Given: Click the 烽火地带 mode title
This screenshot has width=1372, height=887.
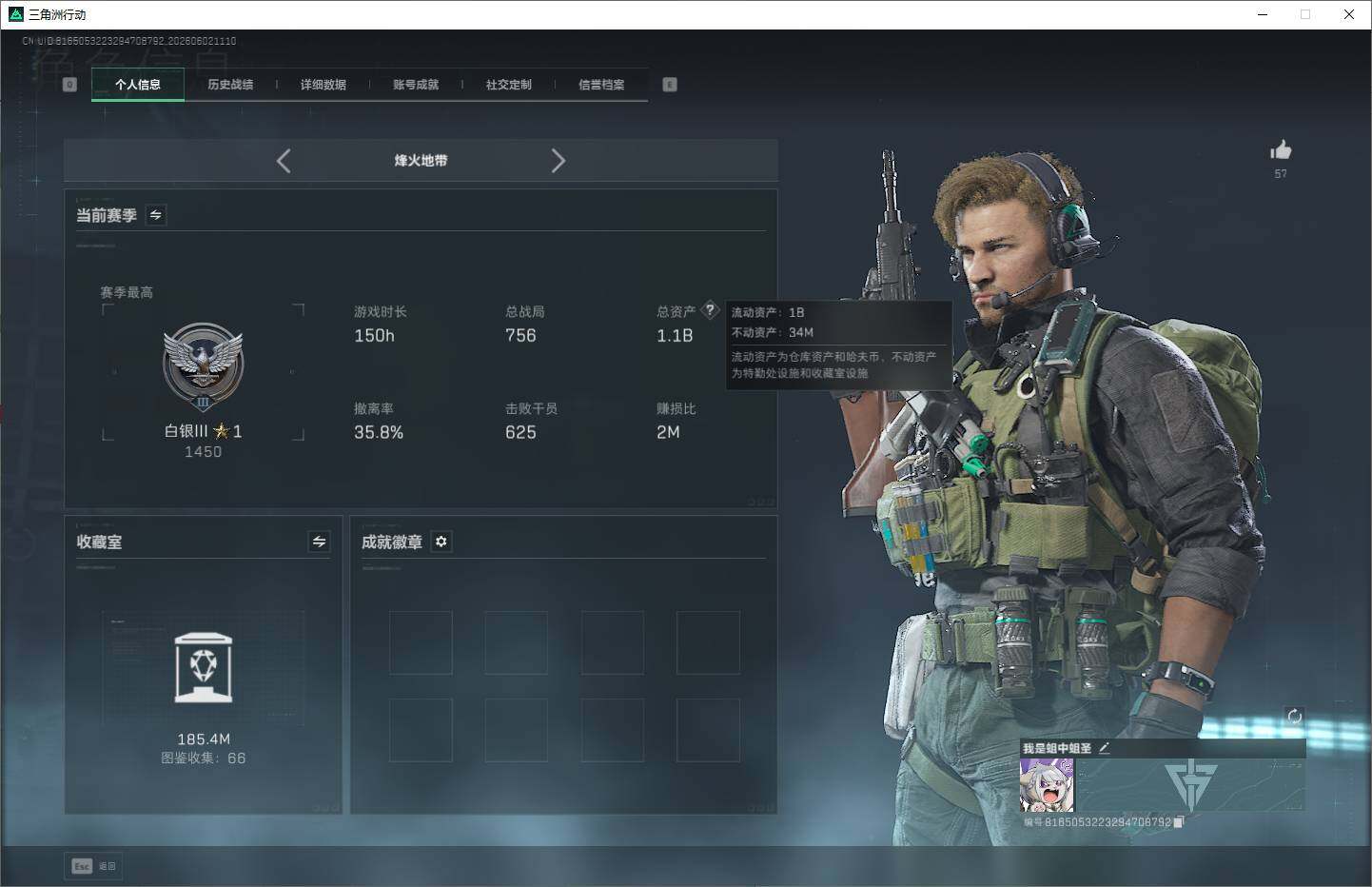Looking at the screenshot, I should 421,161.
